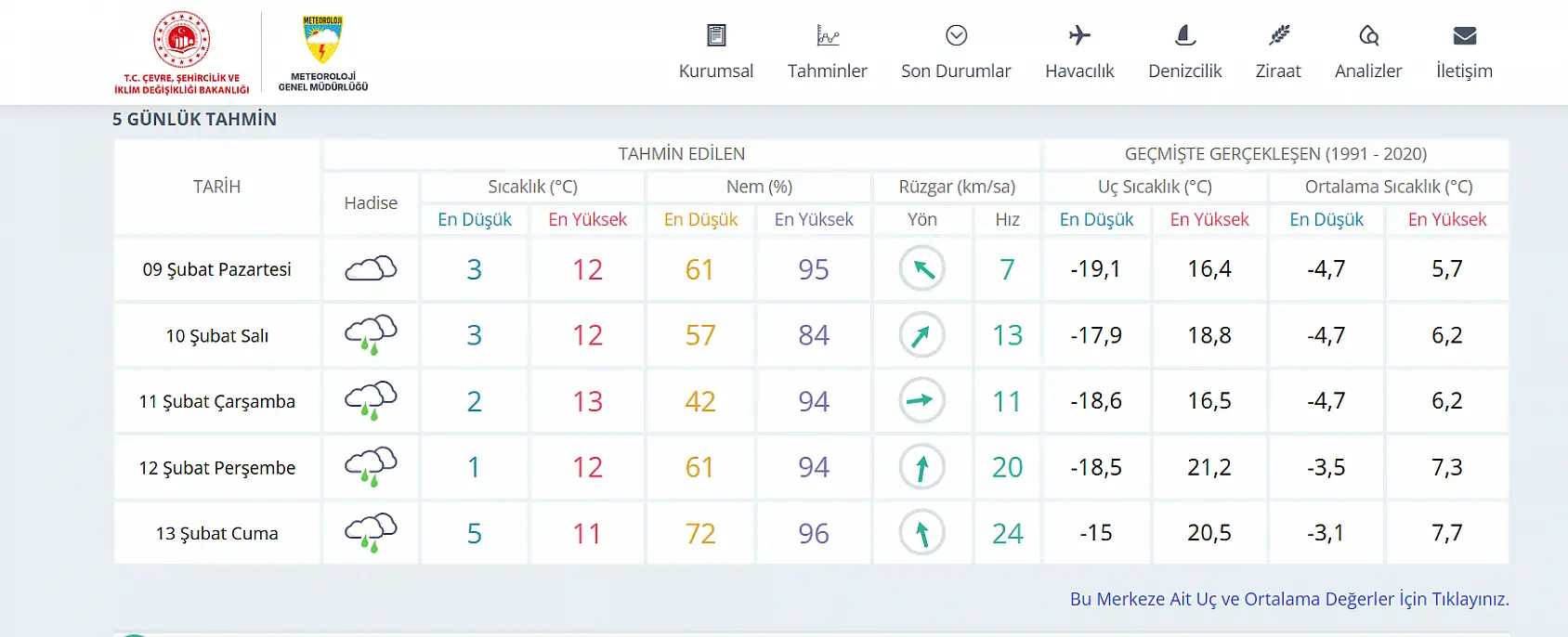The image size is (1568, 637).
Task: Open the Son Durumlar menu
Action: (x=956, y=71)
